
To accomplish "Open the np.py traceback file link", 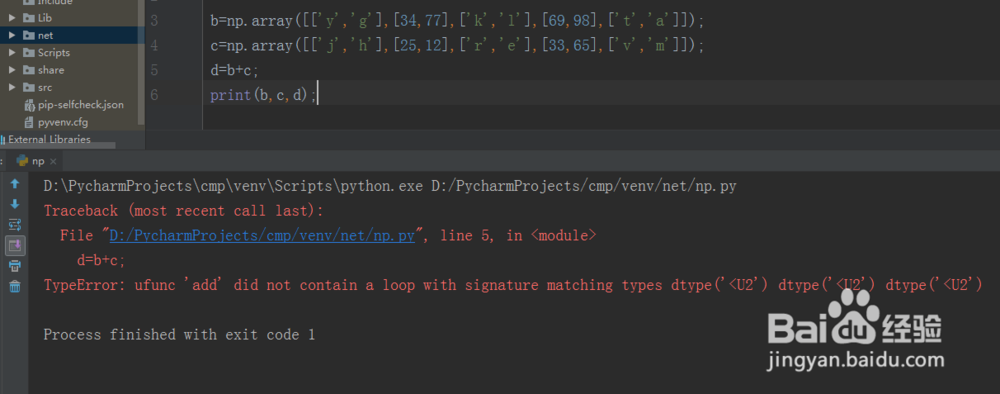I will pos(262,235).
